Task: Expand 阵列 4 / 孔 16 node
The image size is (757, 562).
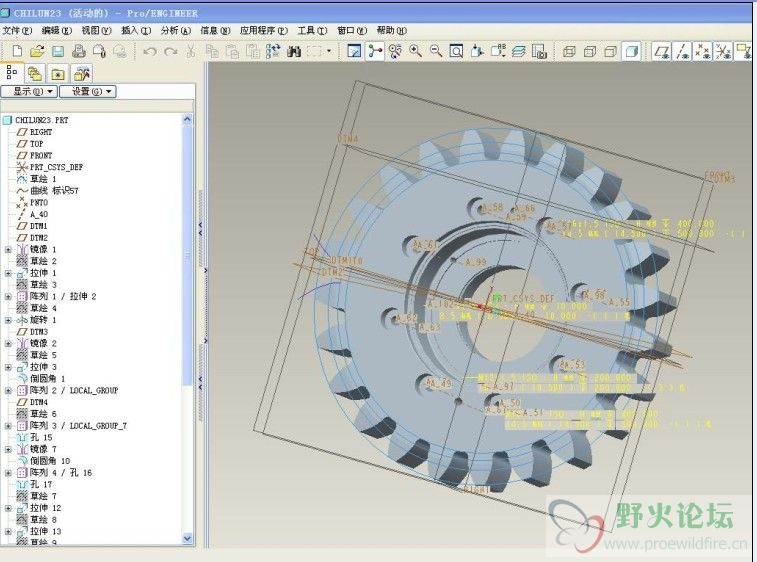Action: [8, 473]
